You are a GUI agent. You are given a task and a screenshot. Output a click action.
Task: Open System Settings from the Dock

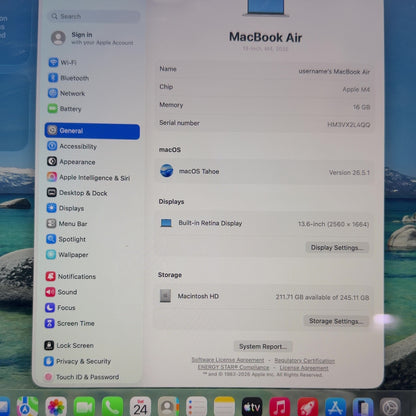coord(390,407)
